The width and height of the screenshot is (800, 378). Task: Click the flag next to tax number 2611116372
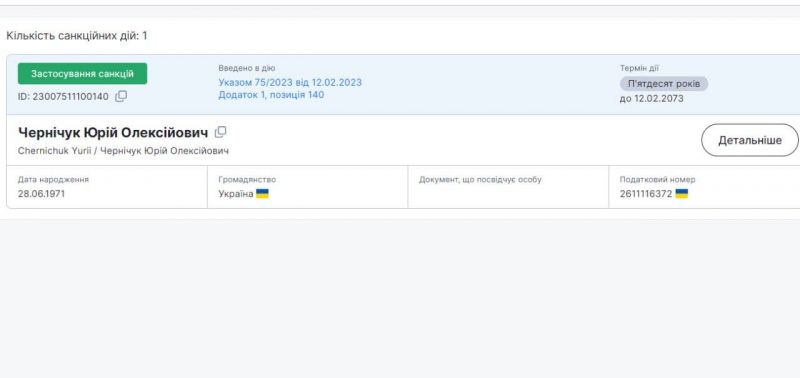pyautogui.click(x=682, y=194)
